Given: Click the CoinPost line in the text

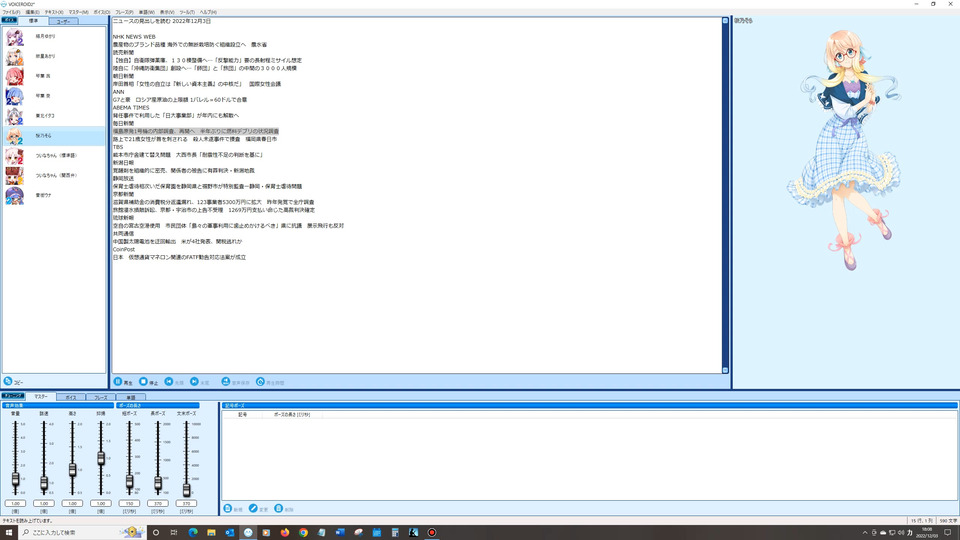Looking at the screenshot, I should (x=124, y=250).
